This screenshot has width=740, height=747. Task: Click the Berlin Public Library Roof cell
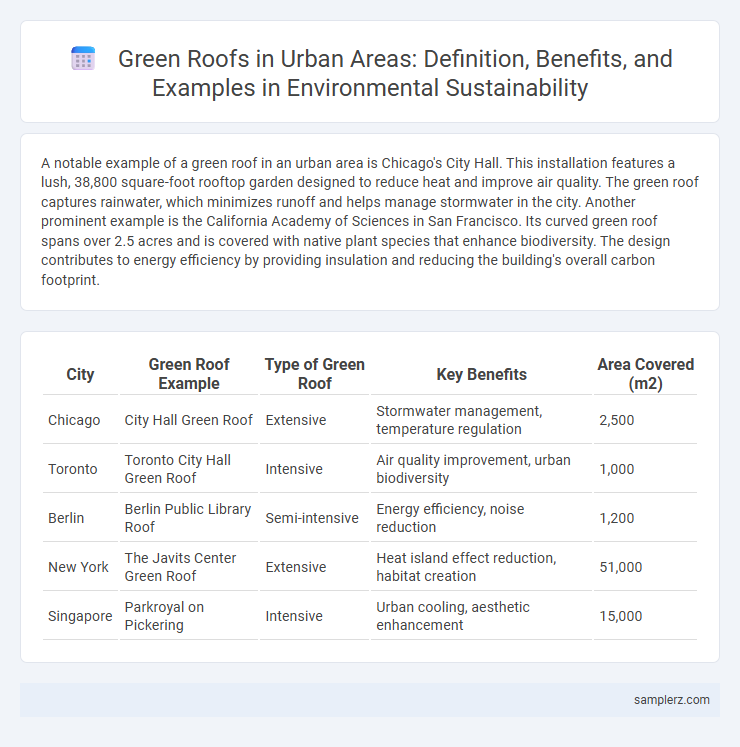(189, 518)
